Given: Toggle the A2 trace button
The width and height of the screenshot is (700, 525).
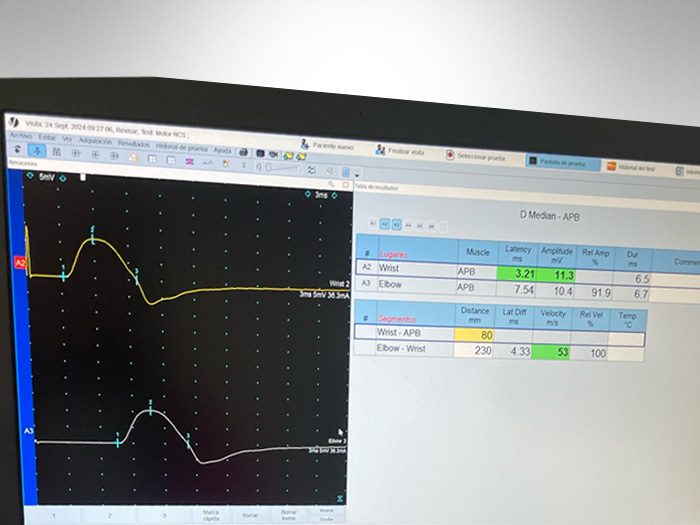Looking at the screenshot, I should [384, 224].
